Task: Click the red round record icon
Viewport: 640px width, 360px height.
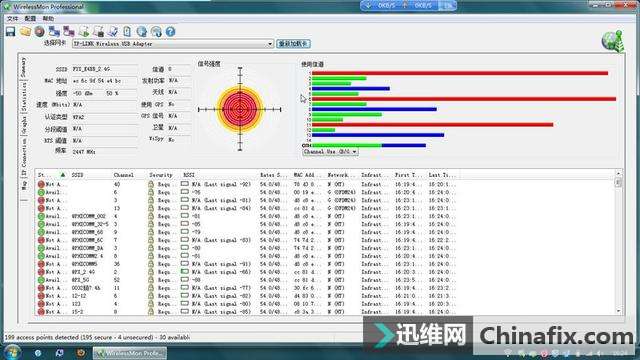Action: coord(40,31)
